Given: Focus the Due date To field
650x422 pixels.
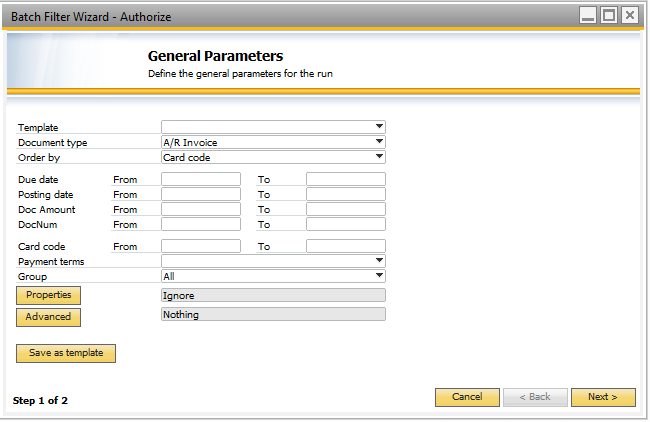Looking at the screenshot, I should click(346, 179).
